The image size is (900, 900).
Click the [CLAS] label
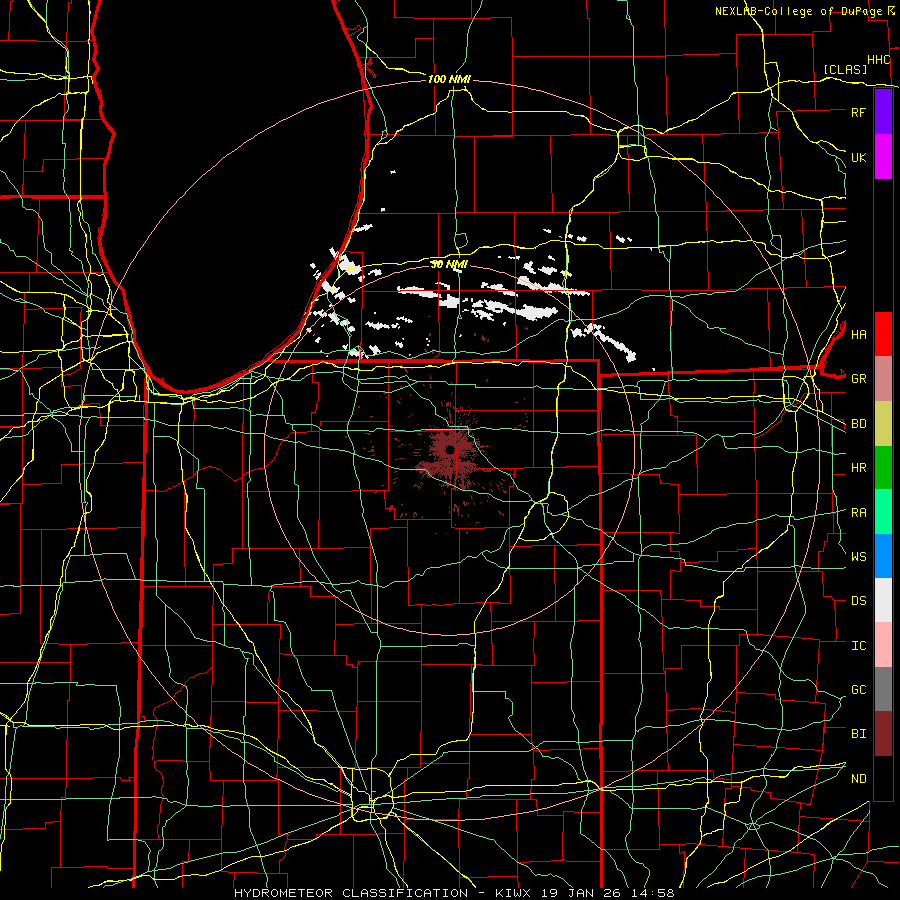(x=845, y=69)
